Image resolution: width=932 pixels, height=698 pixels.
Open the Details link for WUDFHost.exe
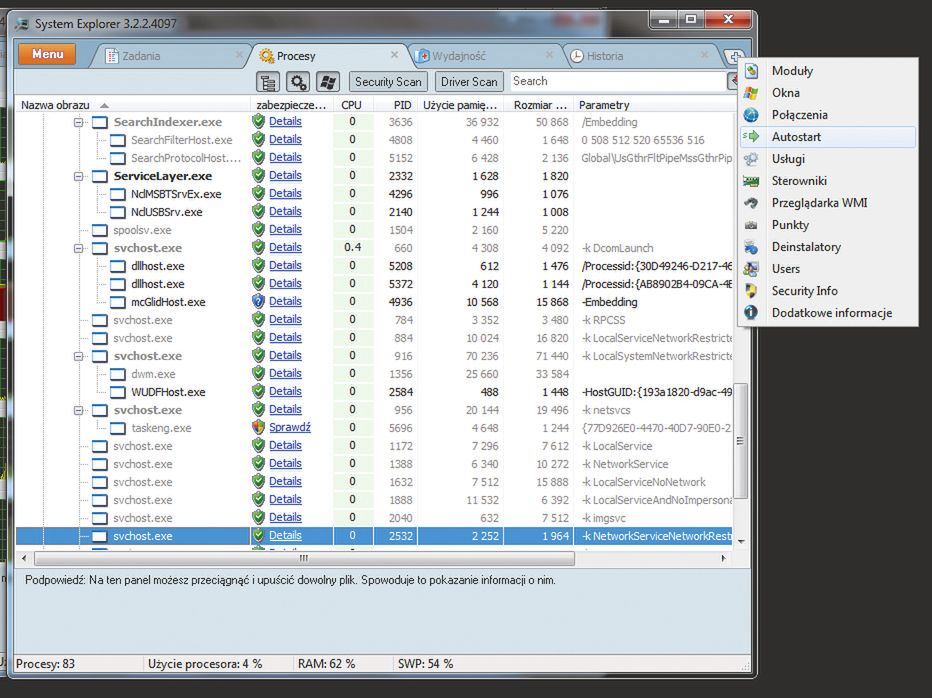285,391
